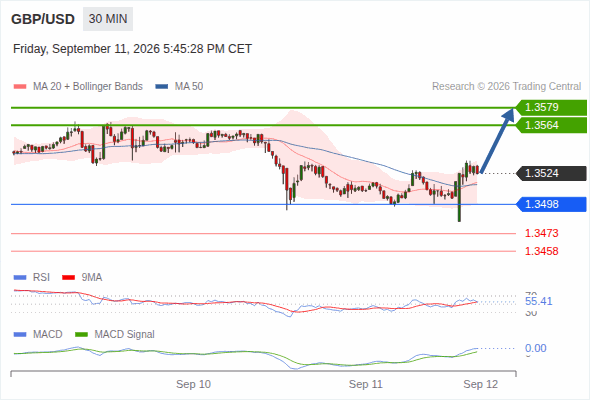Click the MA 50 legend label
Image resolution: width=590 pixels, height=400 pixels.
tap(189, 87)
